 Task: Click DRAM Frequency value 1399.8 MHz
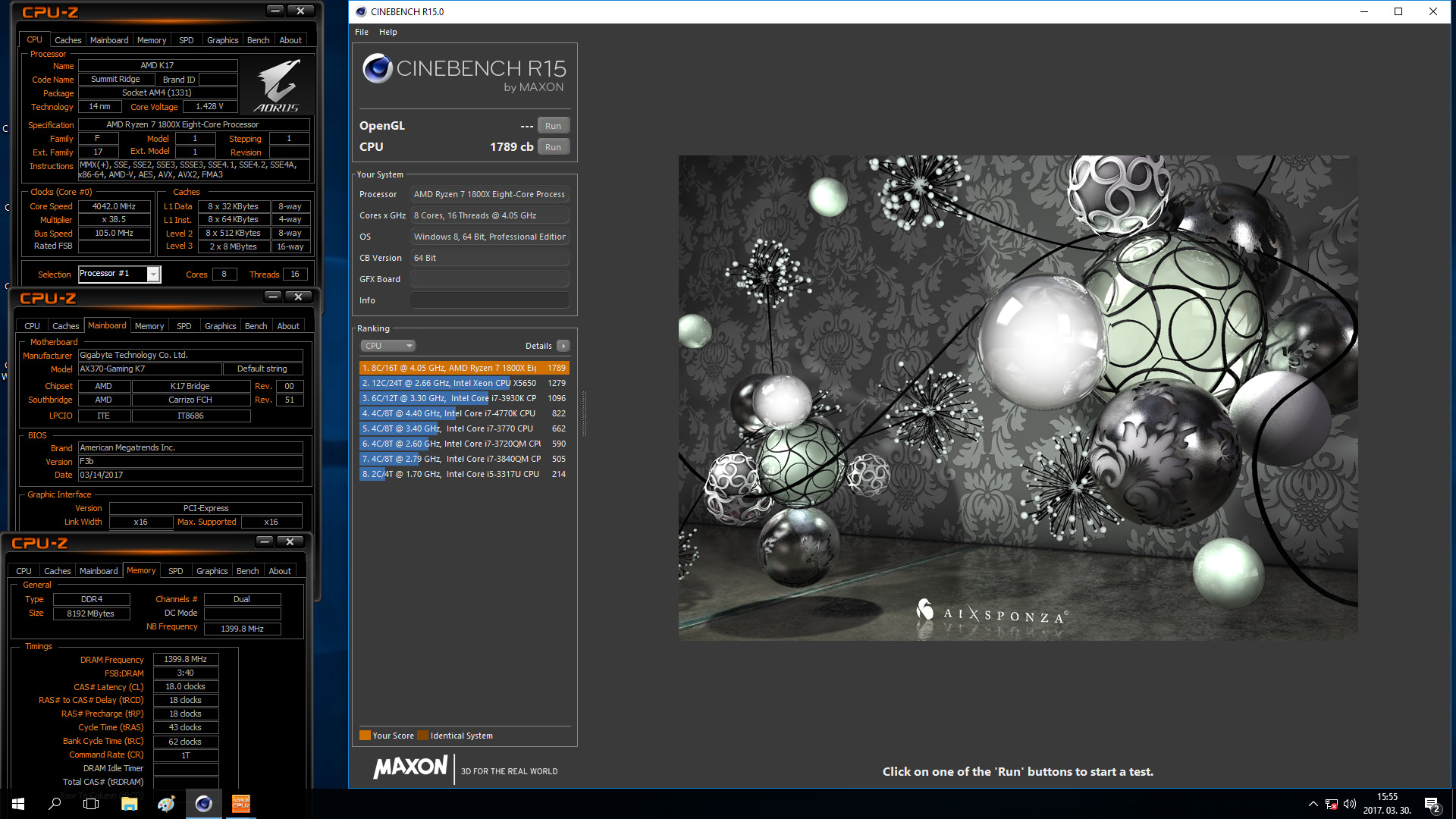[186, 660]
